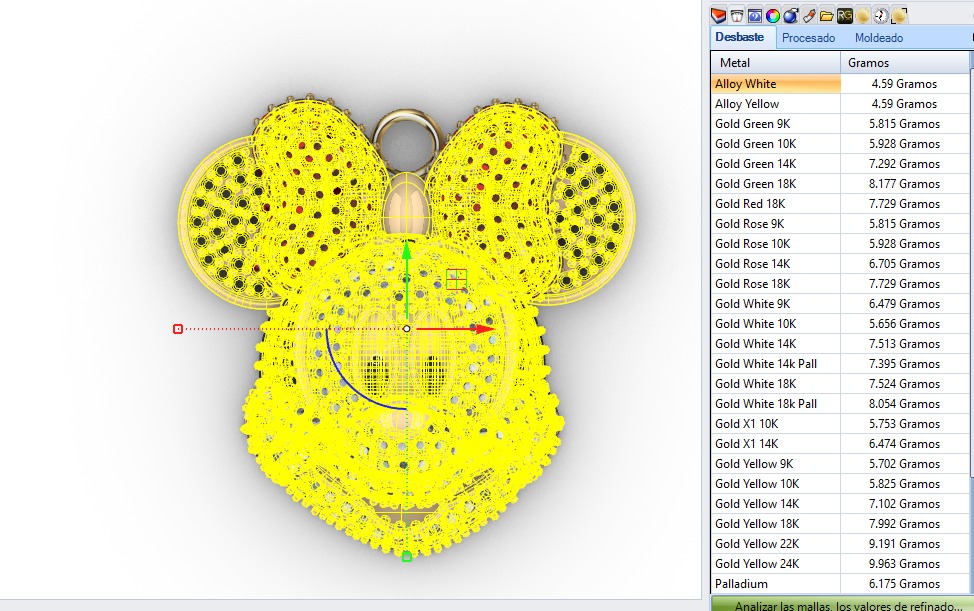Select the Gold Rose 10K row
The height and width of the screenshot is (611, 974).
(840, 243)
